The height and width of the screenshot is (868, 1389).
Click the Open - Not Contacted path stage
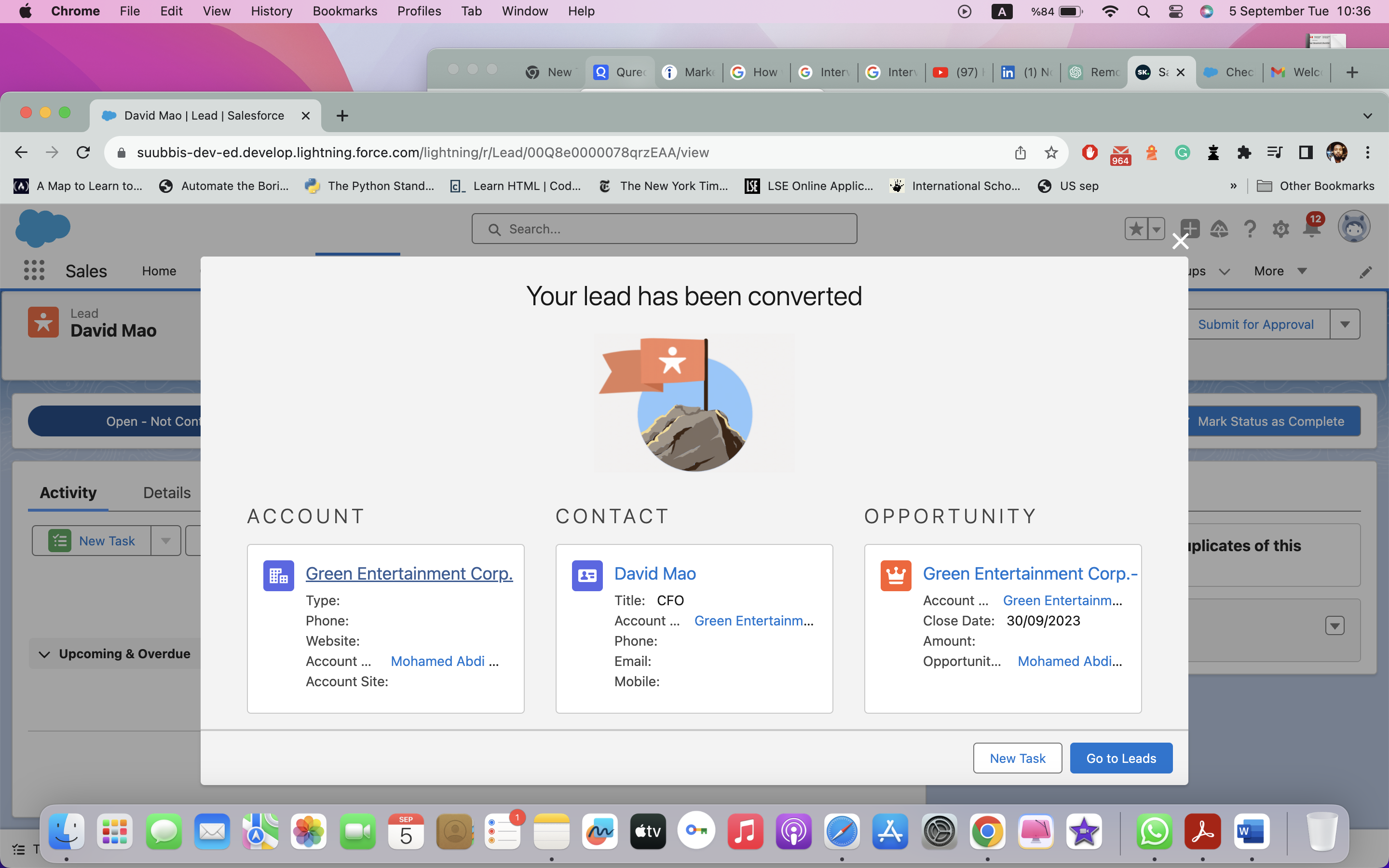[x=115, y=421]
